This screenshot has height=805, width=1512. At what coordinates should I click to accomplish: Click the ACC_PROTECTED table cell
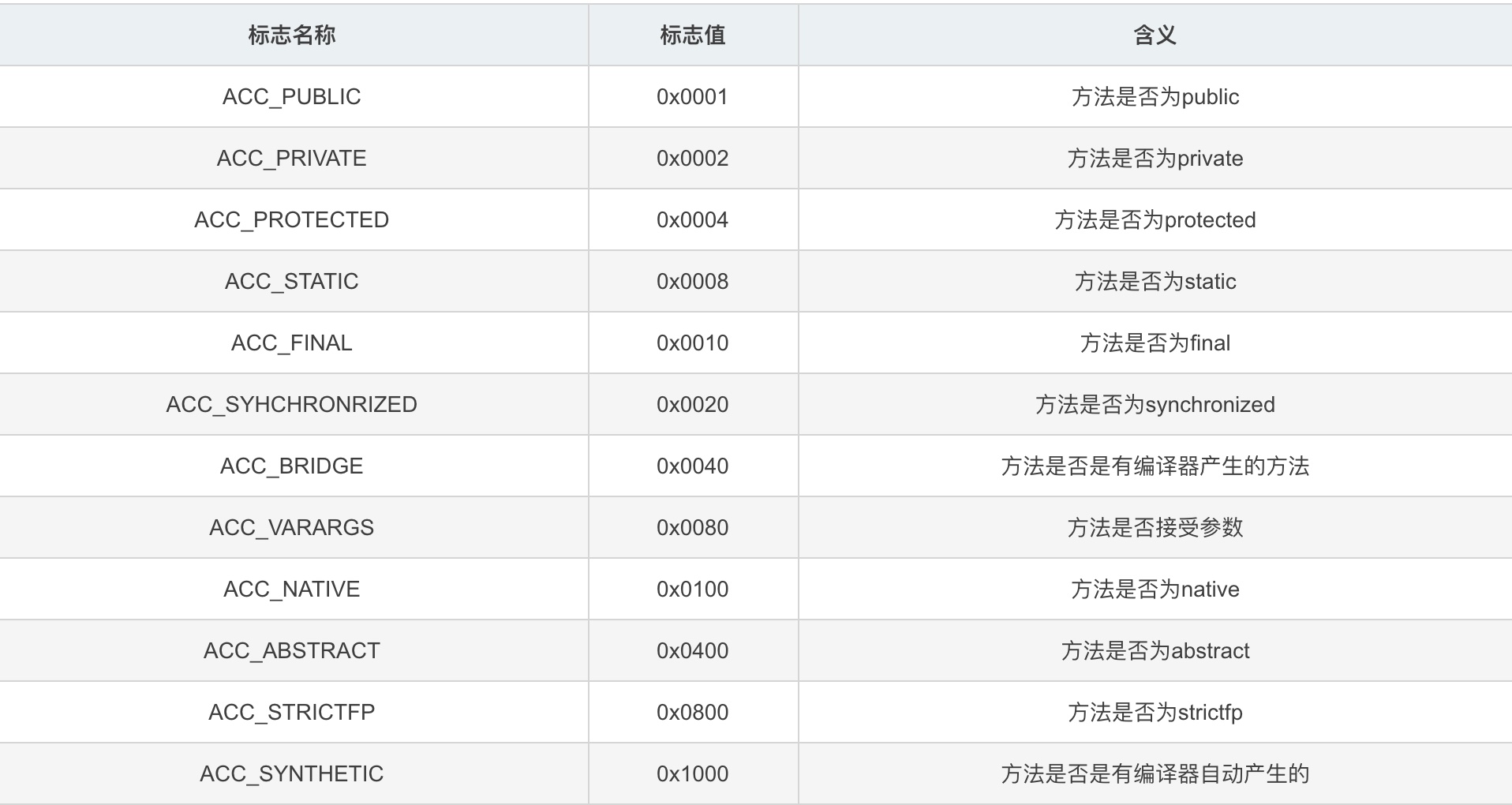pos(292,219)
